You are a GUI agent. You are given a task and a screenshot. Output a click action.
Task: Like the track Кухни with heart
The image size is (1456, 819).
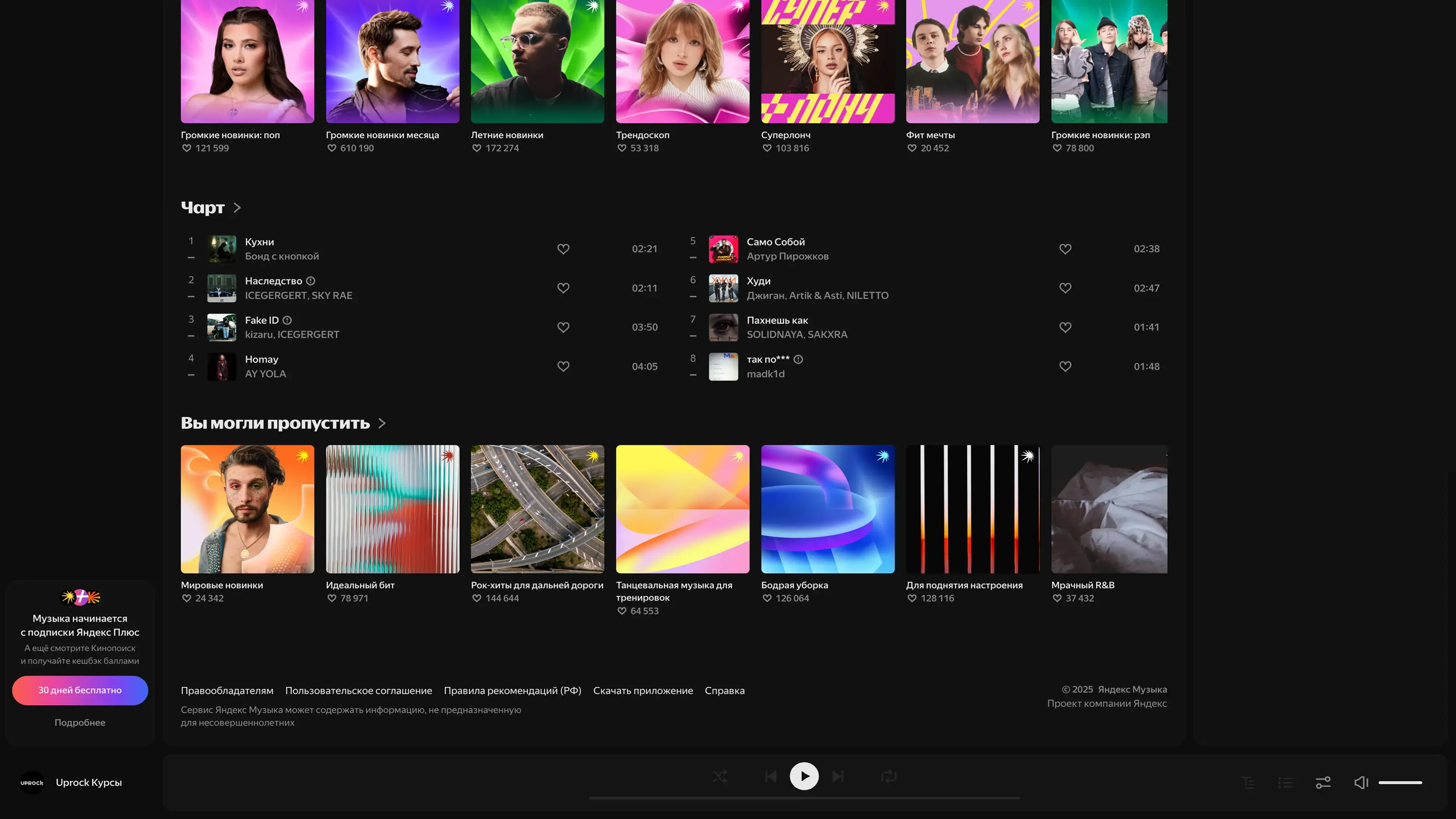[x=563, y=249]
